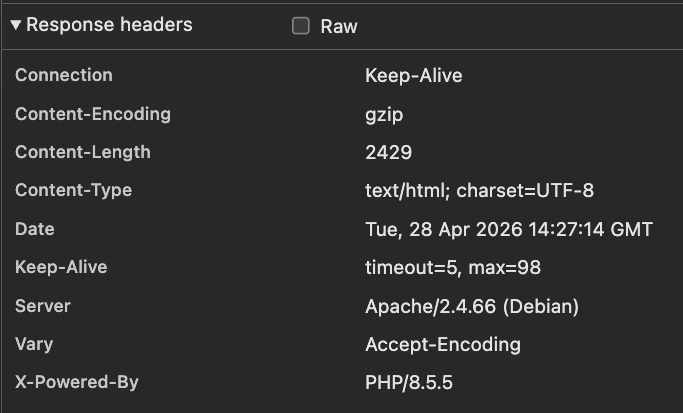Image resolution: width=683 pixels, height=413 pixels.
Task: Collapse the Response headers section
Action: 16,25
